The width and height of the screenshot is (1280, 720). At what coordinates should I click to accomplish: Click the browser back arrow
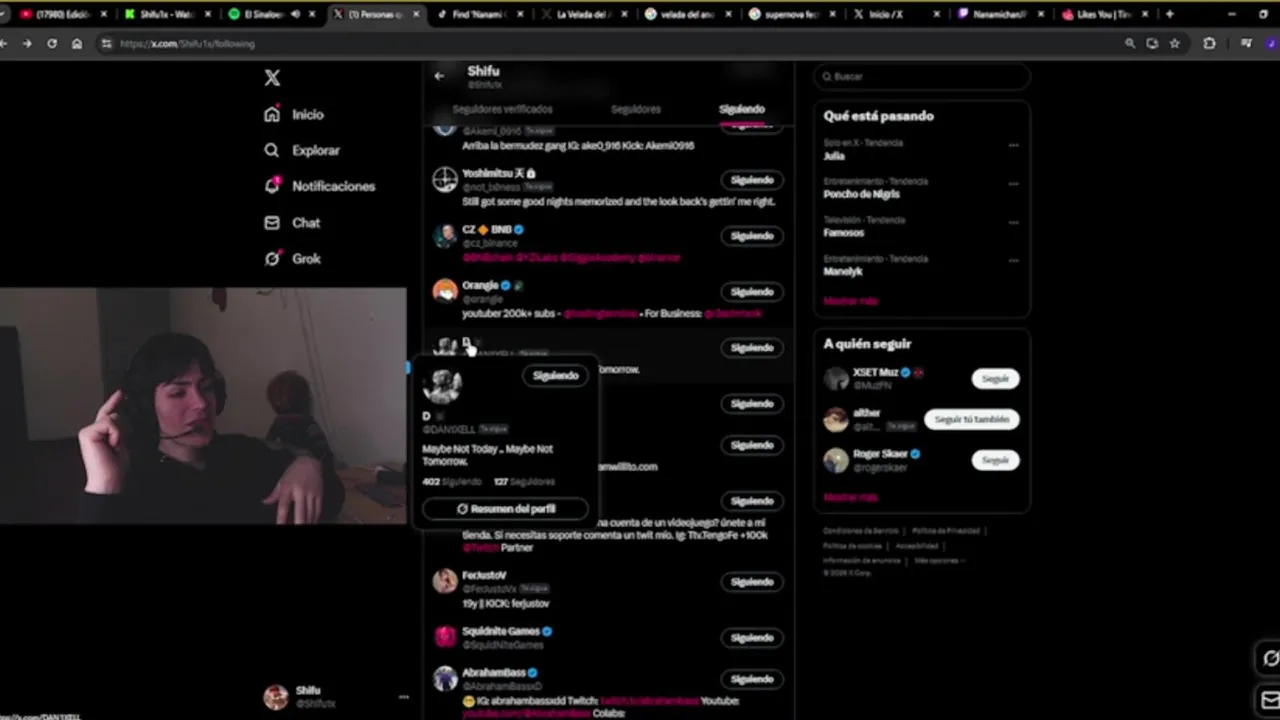click(4, 44)
